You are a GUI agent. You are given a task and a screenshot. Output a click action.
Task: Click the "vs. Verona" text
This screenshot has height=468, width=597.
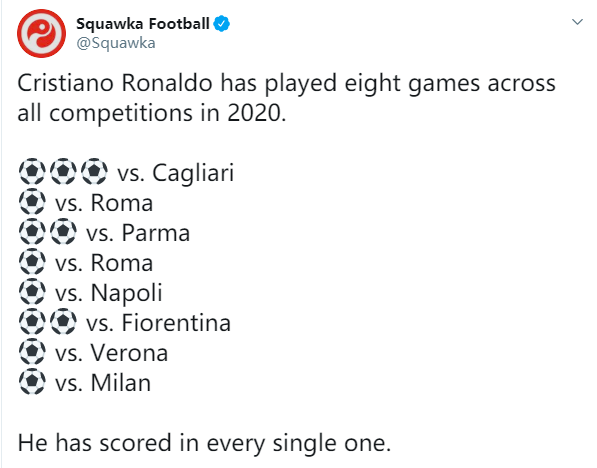111,353
